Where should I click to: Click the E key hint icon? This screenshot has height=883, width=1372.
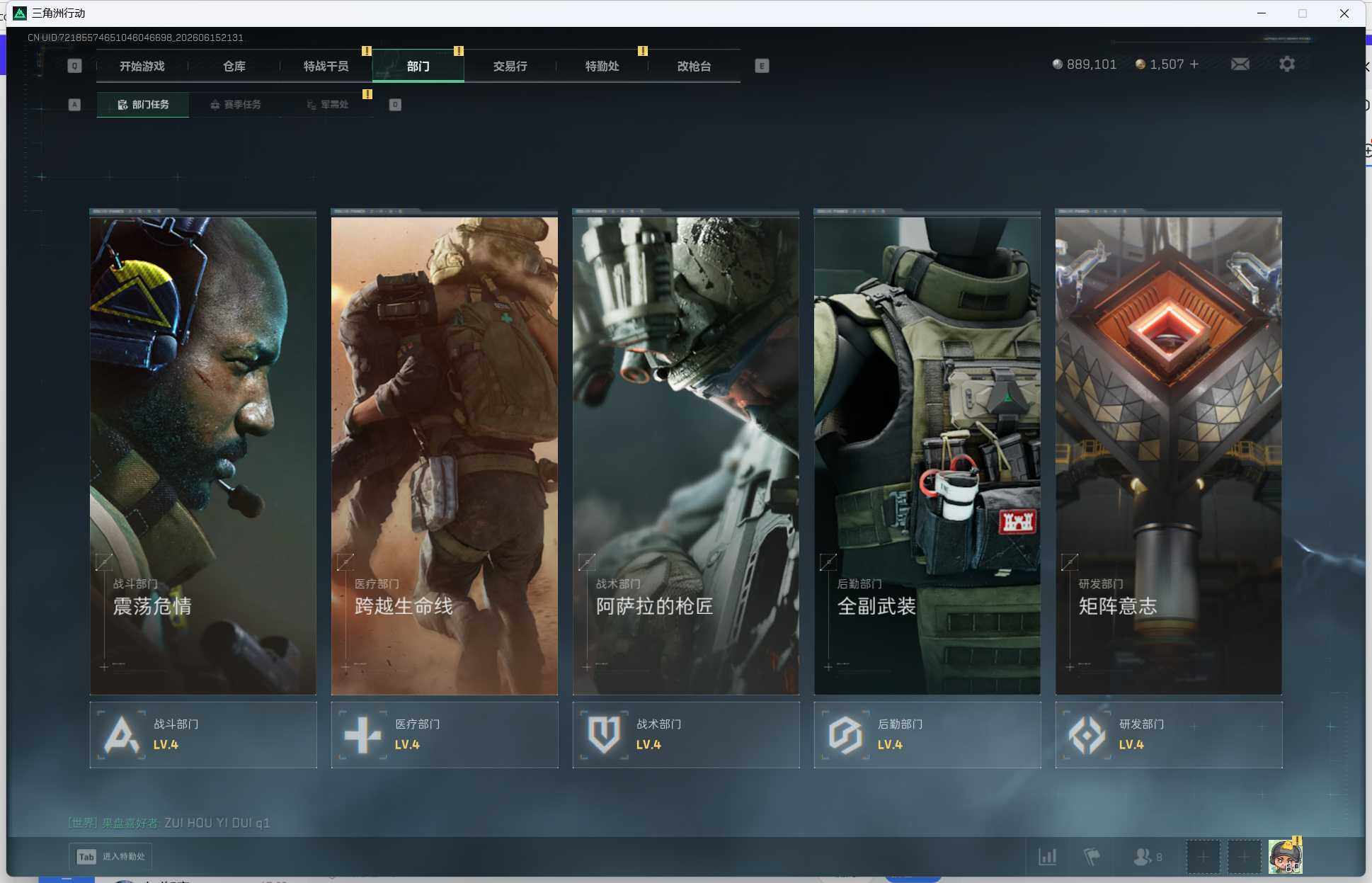(762, 66)
